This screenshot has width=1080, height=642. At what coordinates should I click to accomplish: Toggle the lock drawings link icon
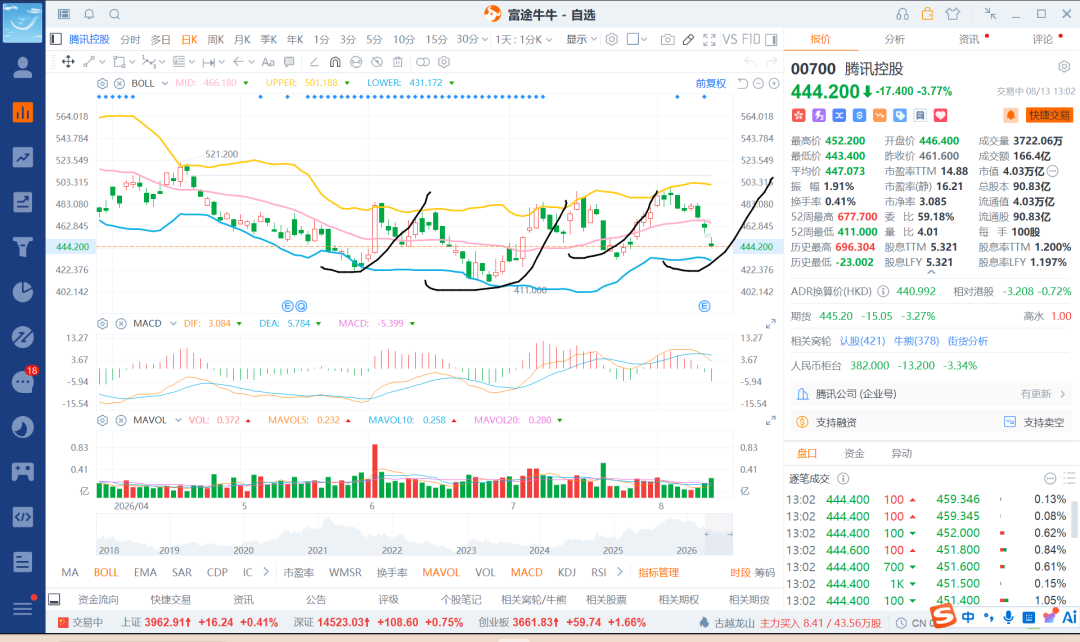tap(423, 62)
